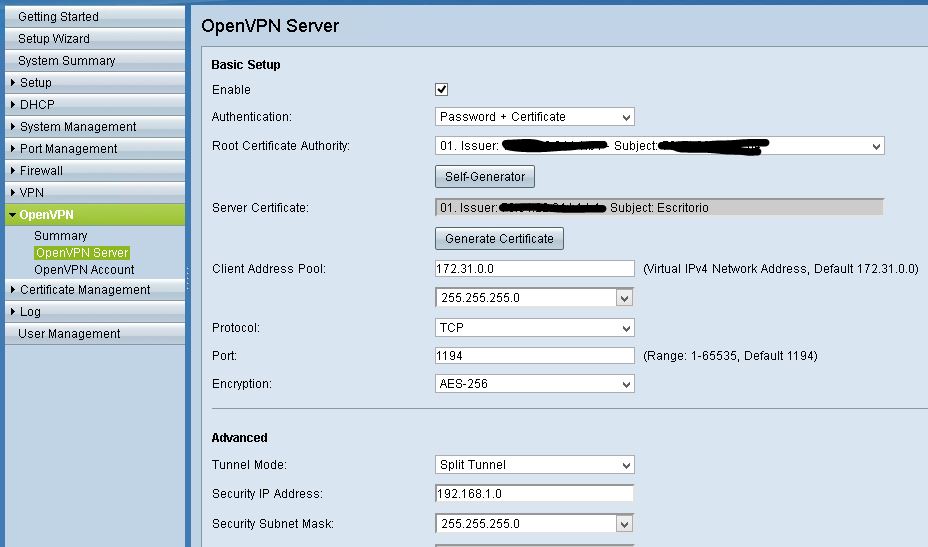Expand Port Management section

click(95, 148)
